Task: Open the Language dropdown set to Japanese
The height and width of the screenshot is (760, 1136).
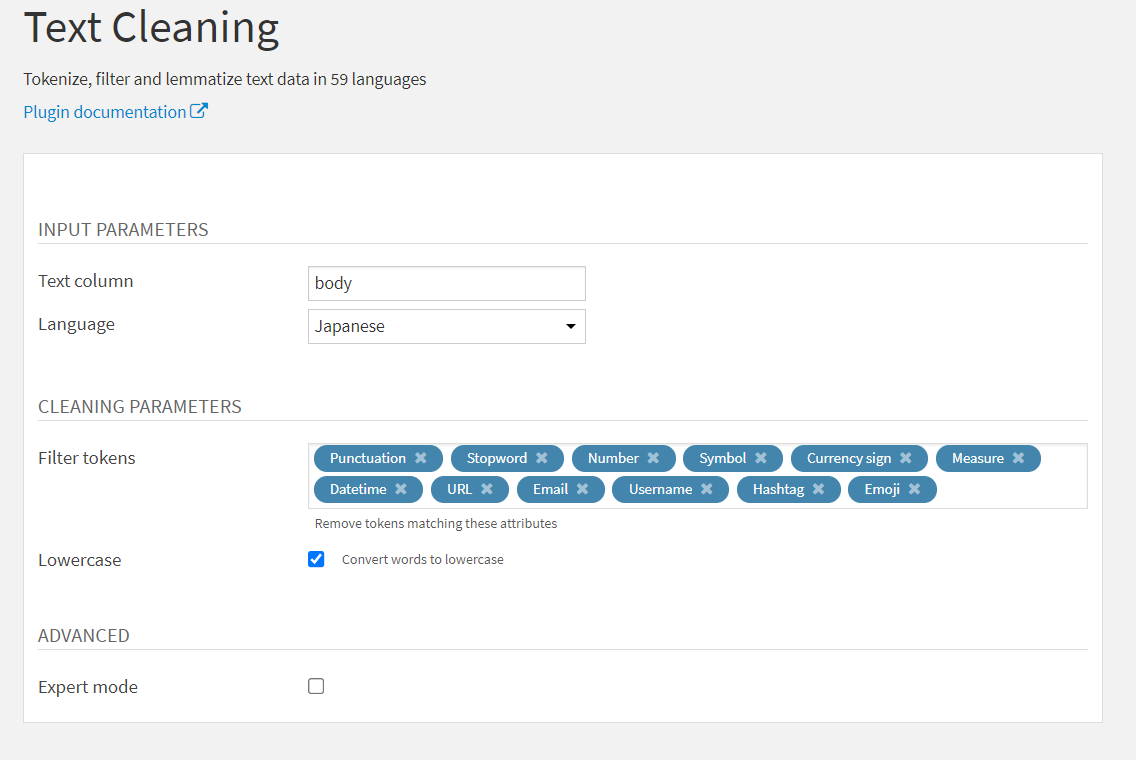Action: pyautogui.click(x=446, y=327)
